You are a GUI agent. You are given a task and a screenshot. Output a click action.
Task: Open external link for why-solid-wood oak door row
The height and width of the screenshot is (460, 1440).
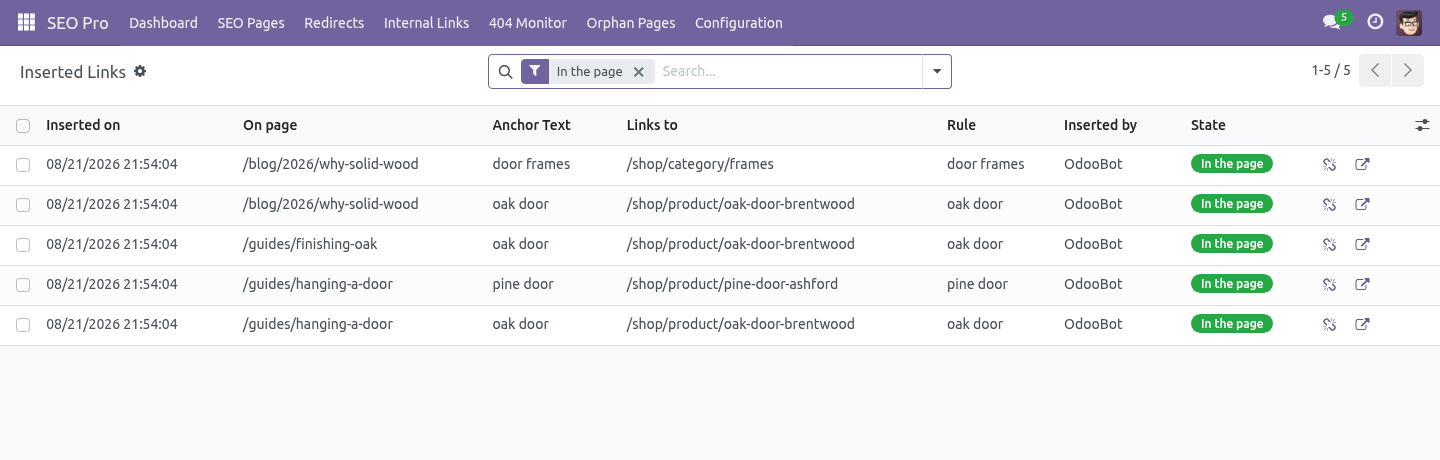click(1362, 204)
